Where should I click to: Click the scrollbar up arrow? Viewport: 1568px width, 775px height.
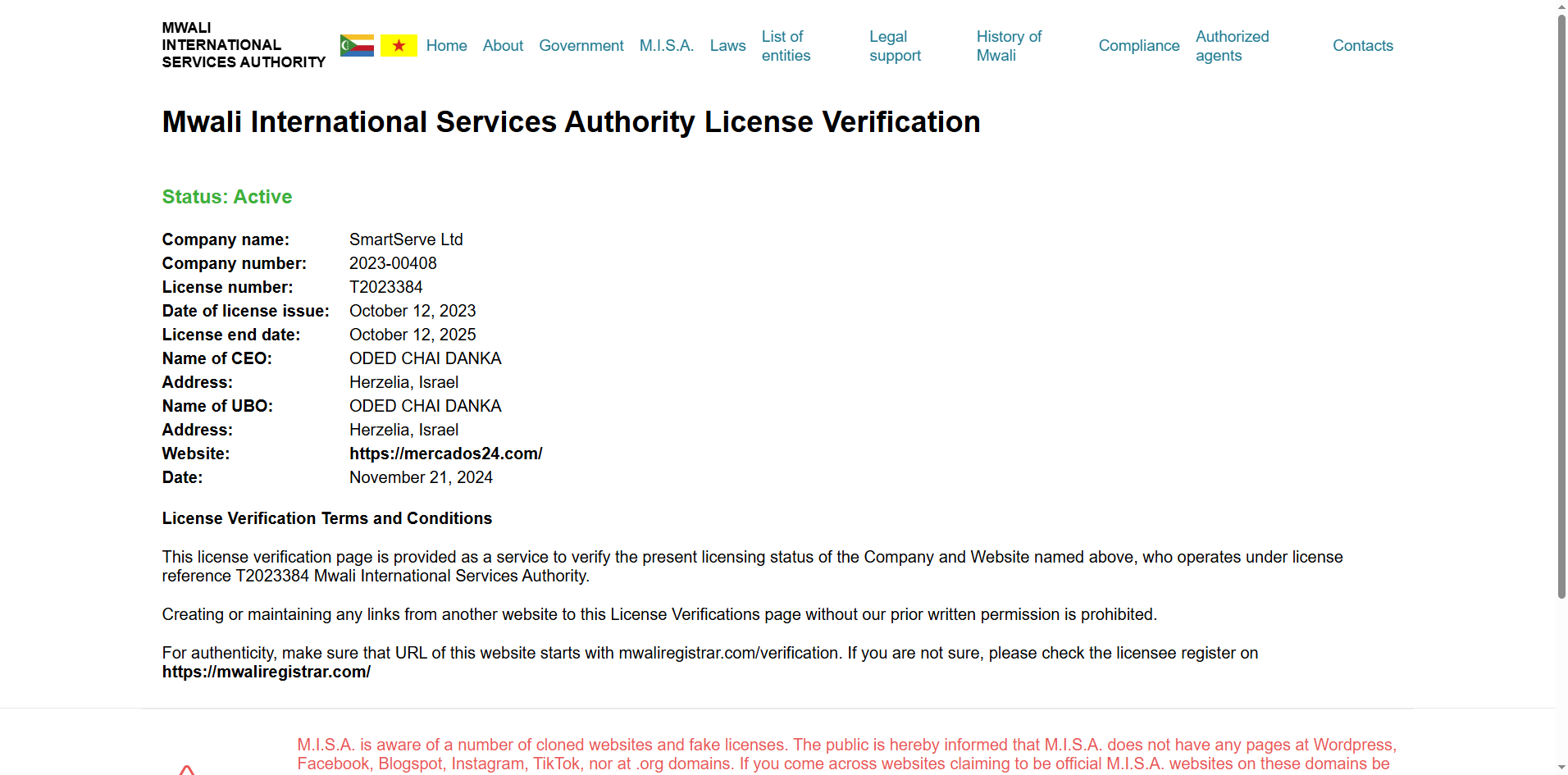tap(1561, 7)
